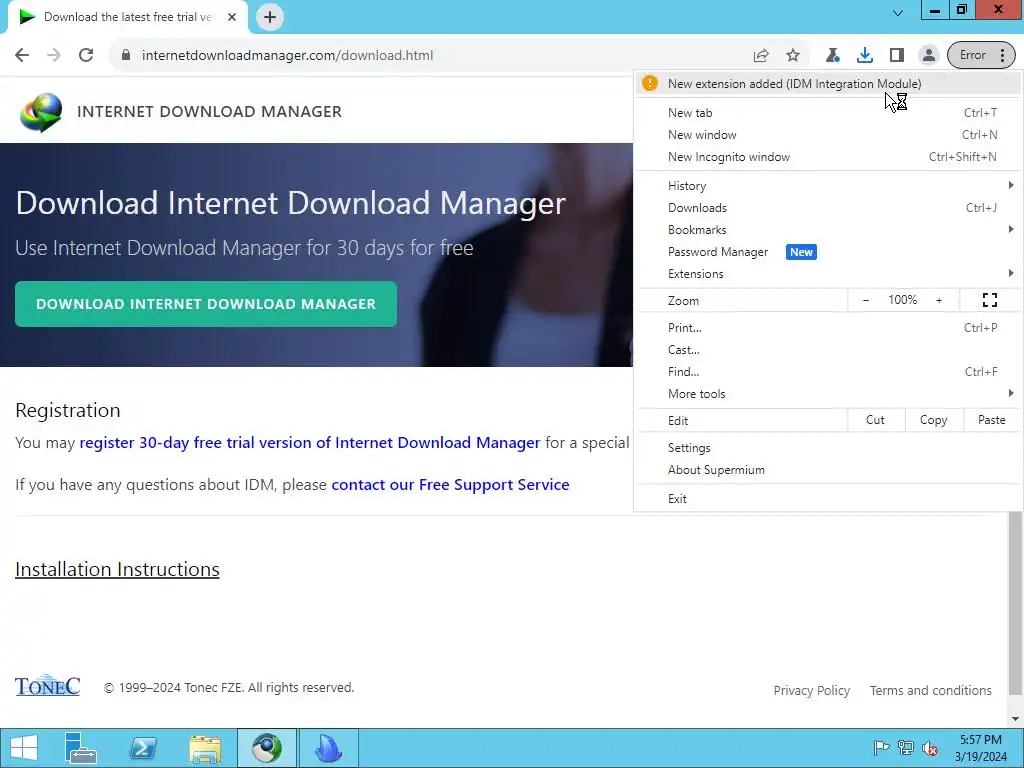Go back with the browser back arrow

(x=22, y=55)
